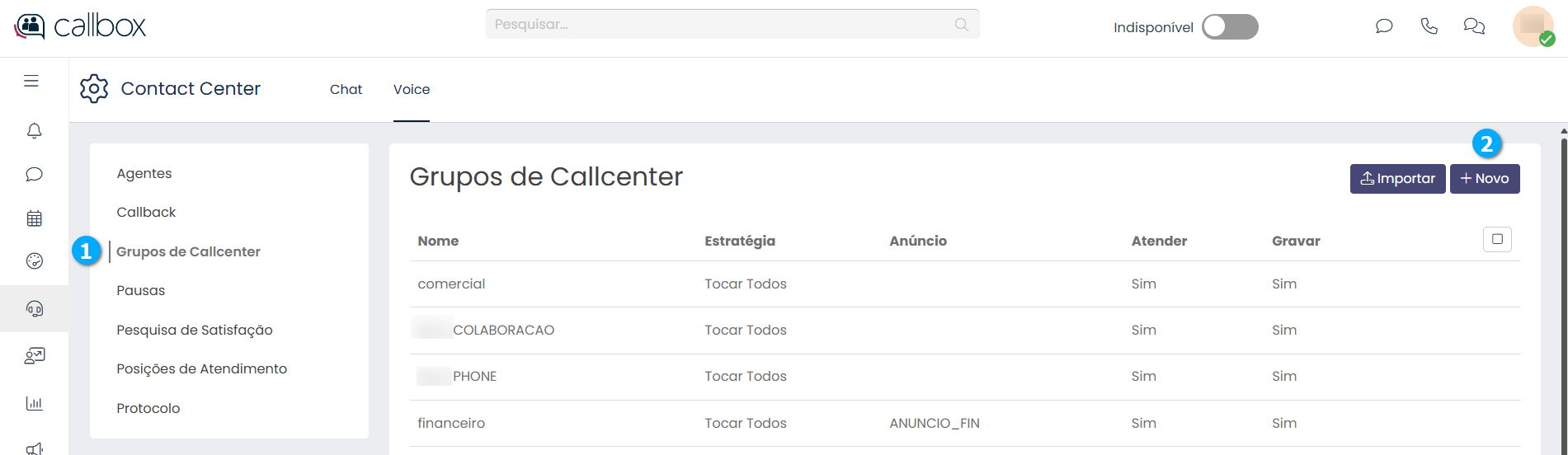
Task: Select the Voice tab
Action: coord(411,90)
